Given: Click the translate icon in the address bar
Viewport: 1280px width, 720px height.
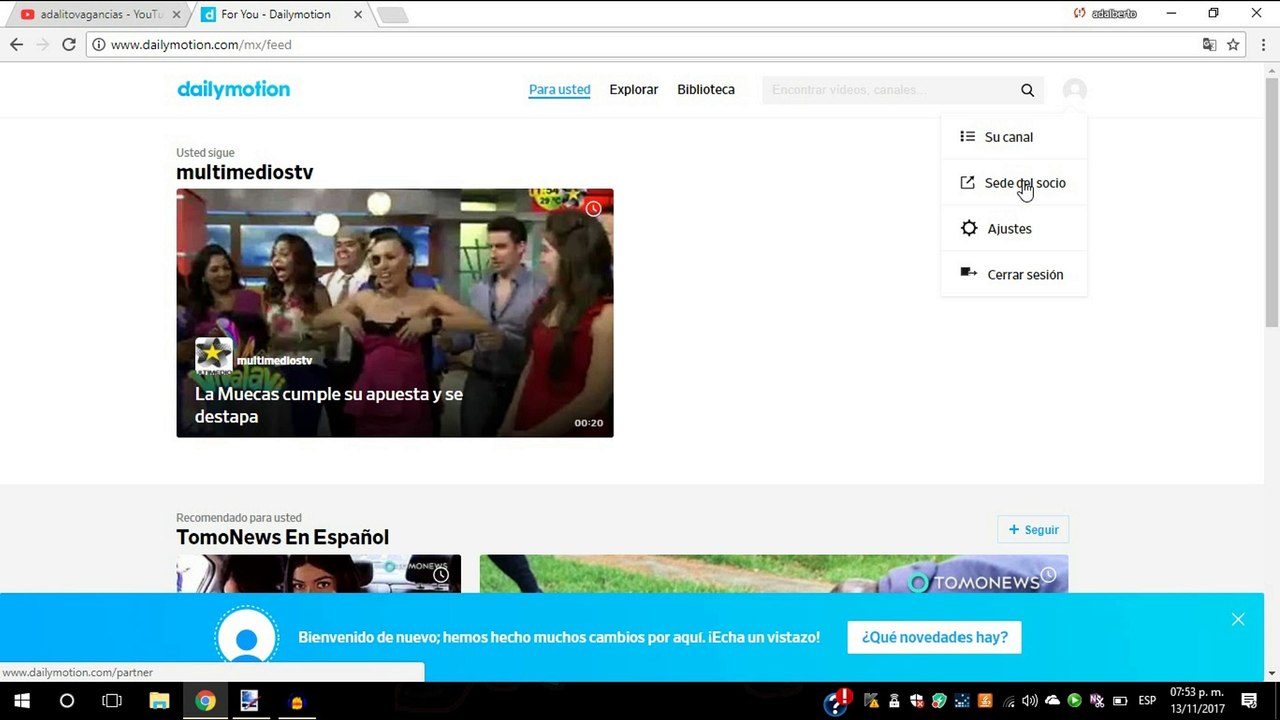Looking at the screenshot, I should pos(1209,44).
